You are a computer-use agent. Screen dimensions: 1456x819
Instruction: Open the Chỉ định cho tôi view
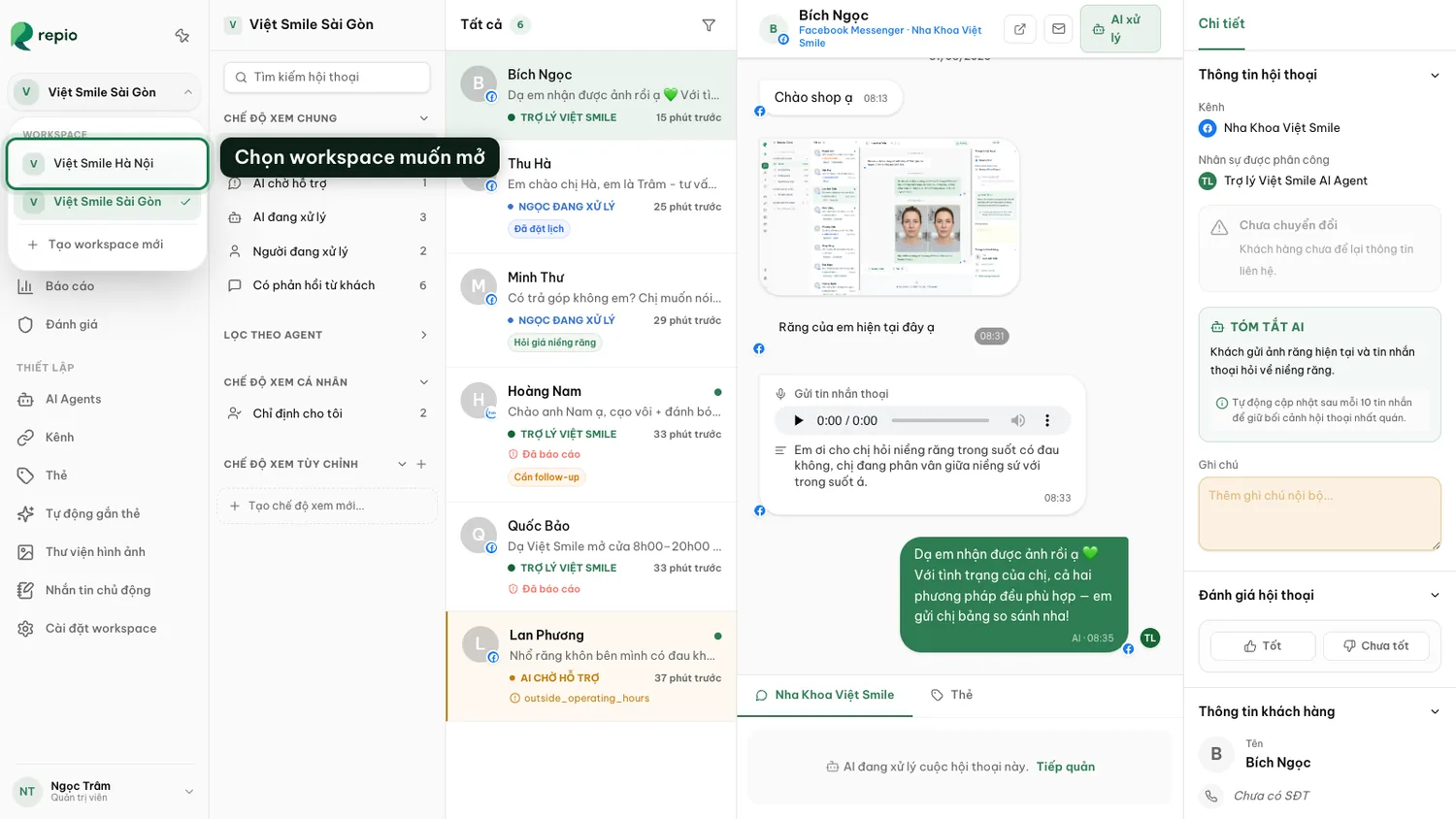(x=327, y=413)
